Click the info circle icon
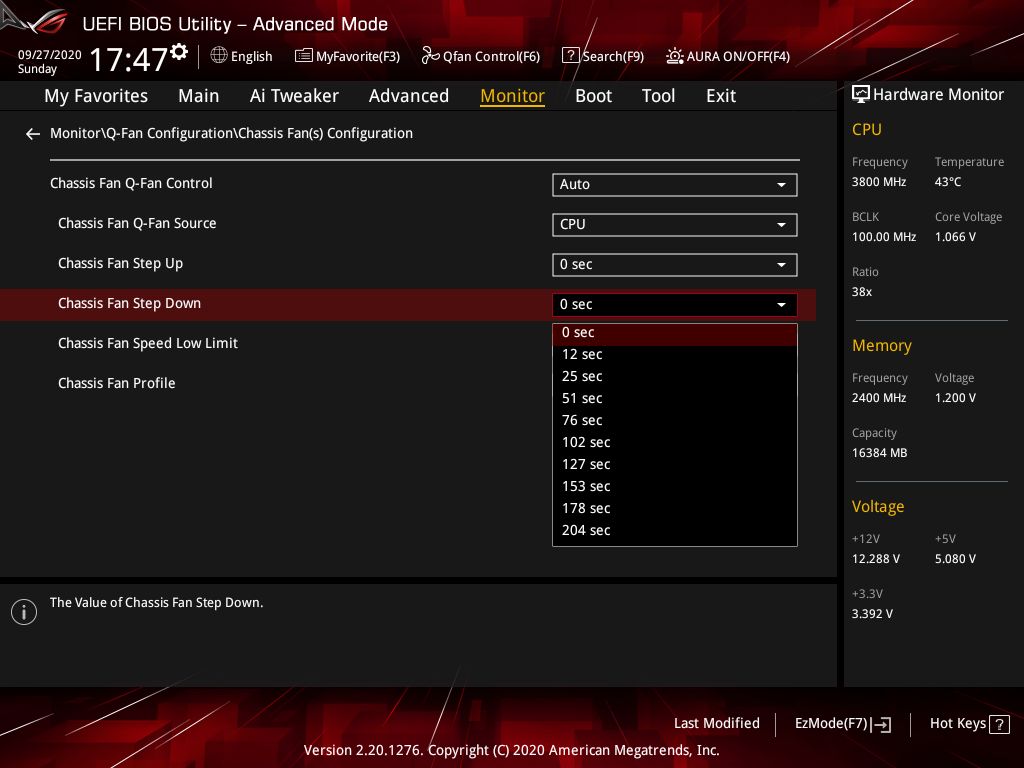The height and width of the screenshot is (768, 1024). click(24, 612)
